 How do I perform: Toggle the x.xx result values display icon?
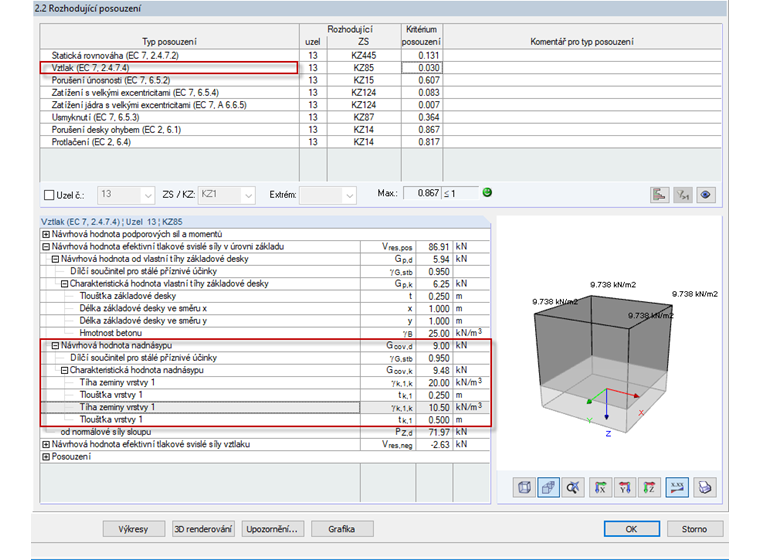(x=677, y=487)
